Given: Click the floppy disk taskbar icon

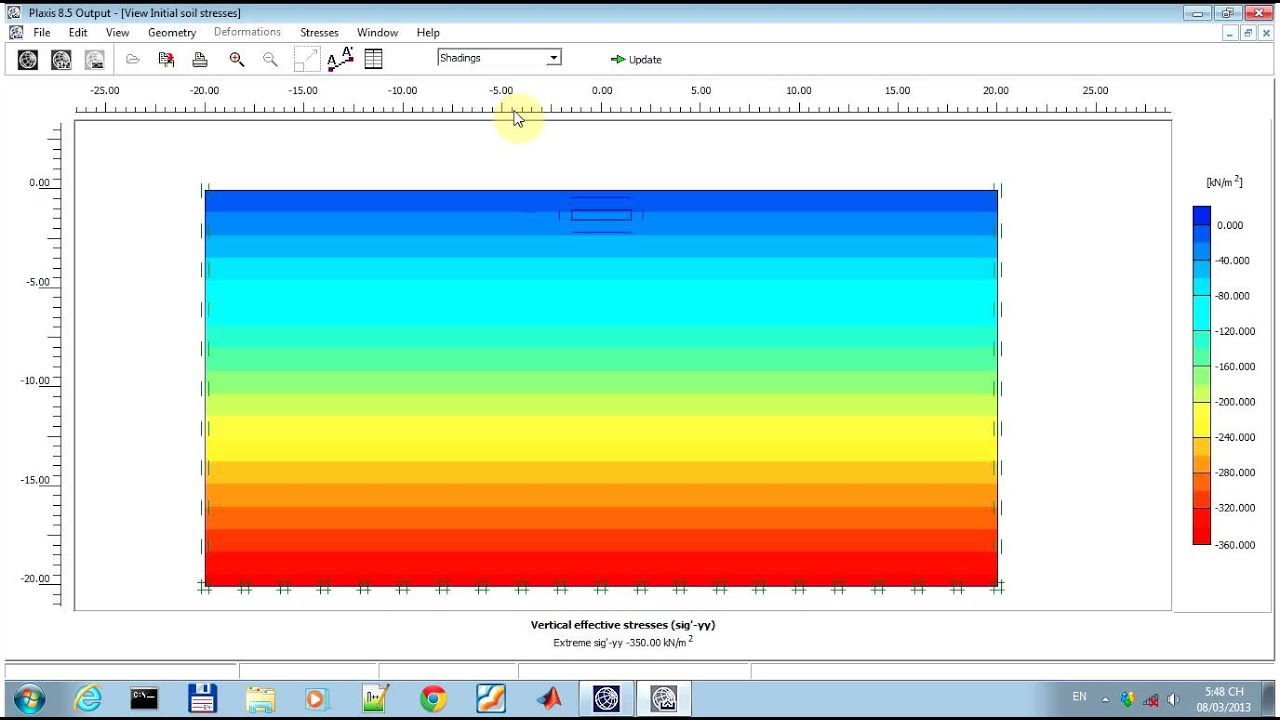Looking at the screenshot, I should point(202,698).
